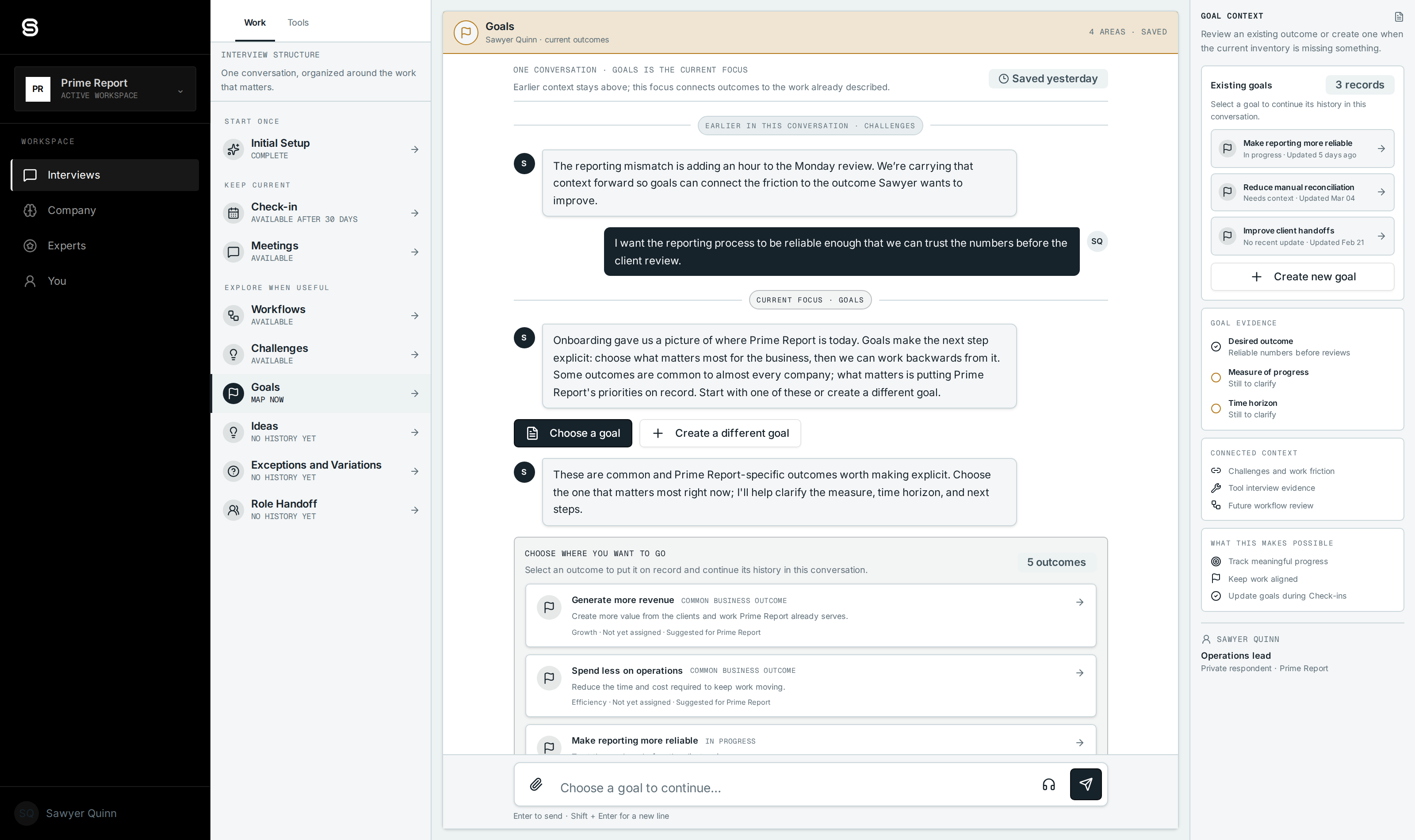The height and width of the screenshot is (840, 1415).
Task: Select the You sidebar item
Action: tap(105, 281)
